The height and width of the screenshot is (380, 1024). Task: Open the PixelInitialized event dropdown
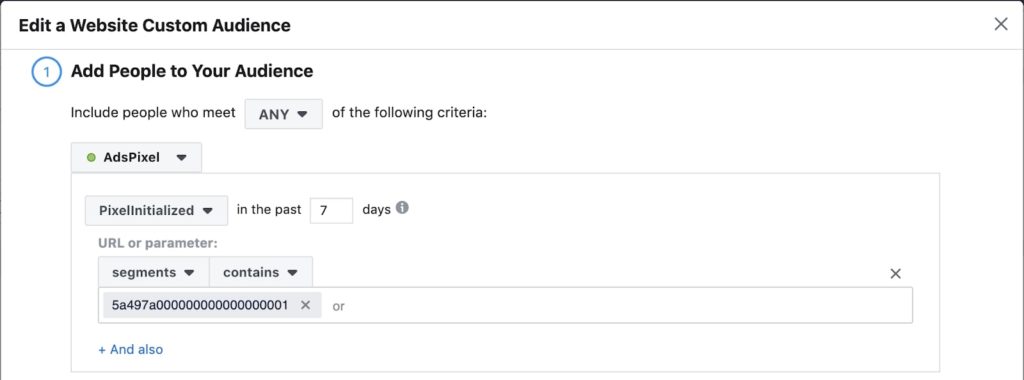pyautogui.click(x=157, y=210)
